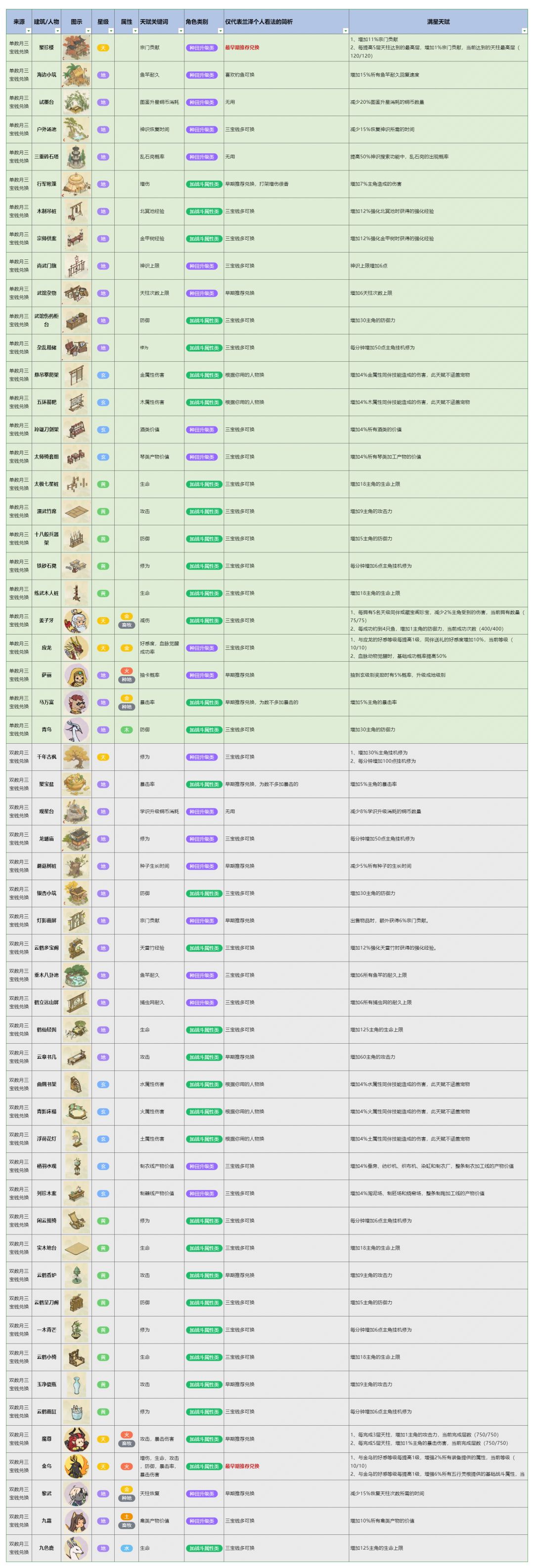Image resolution: width=534 pixels, height=1568 pixels.
Task: Select the 减少5%所有种子的生长时间 cell
Action: 438,866
